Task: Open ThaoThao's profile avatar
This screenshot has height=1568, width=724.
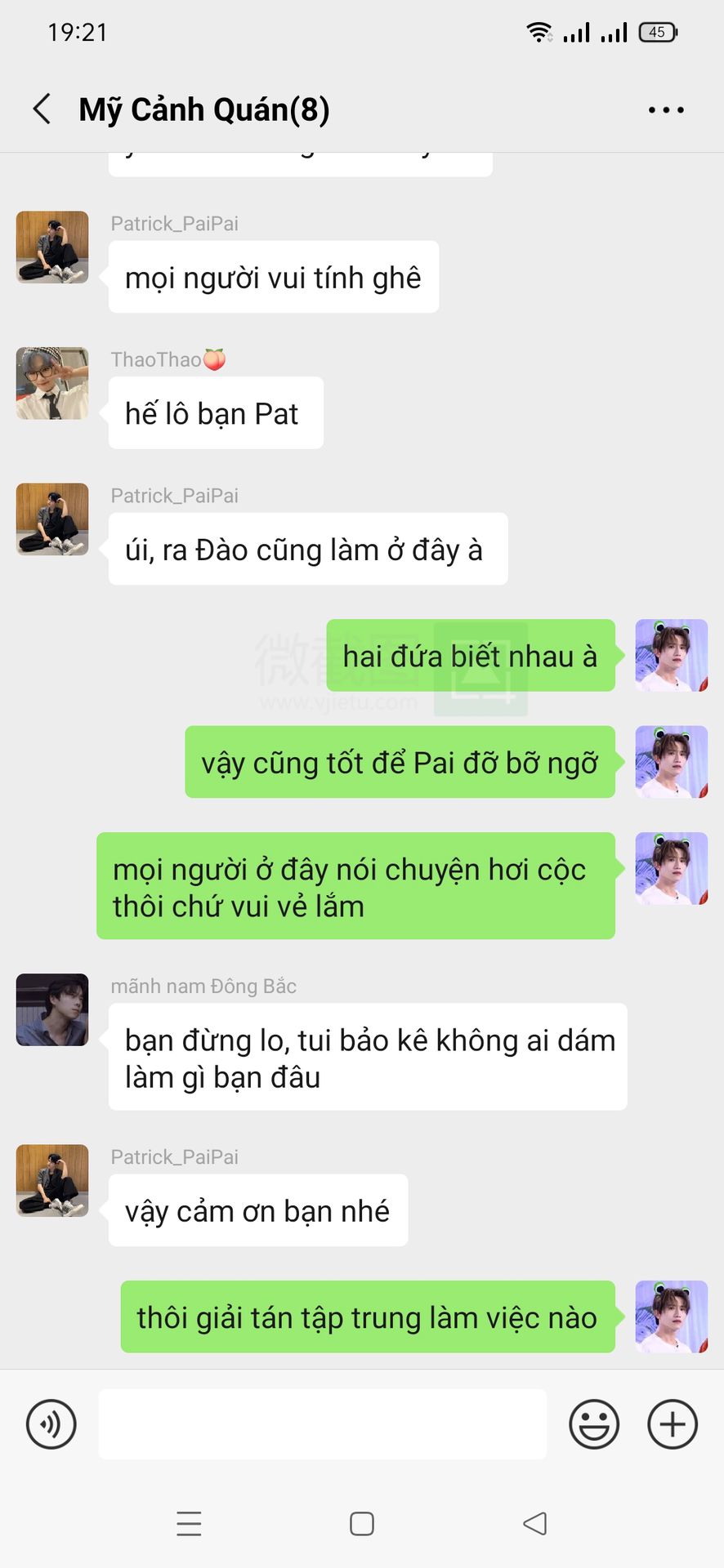Action: click(x=52, y=384)
